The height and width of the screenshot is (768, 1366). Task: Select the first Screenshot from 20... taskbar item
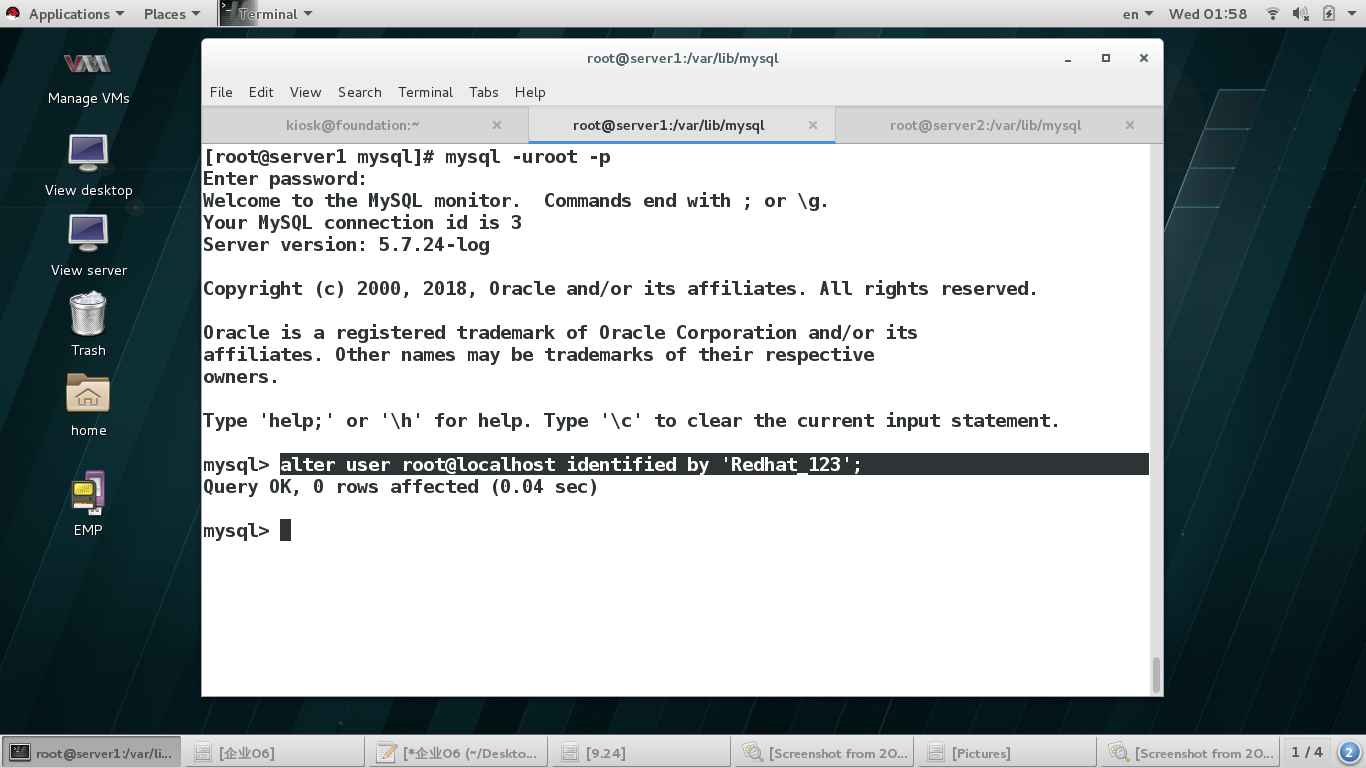[825, 752]
